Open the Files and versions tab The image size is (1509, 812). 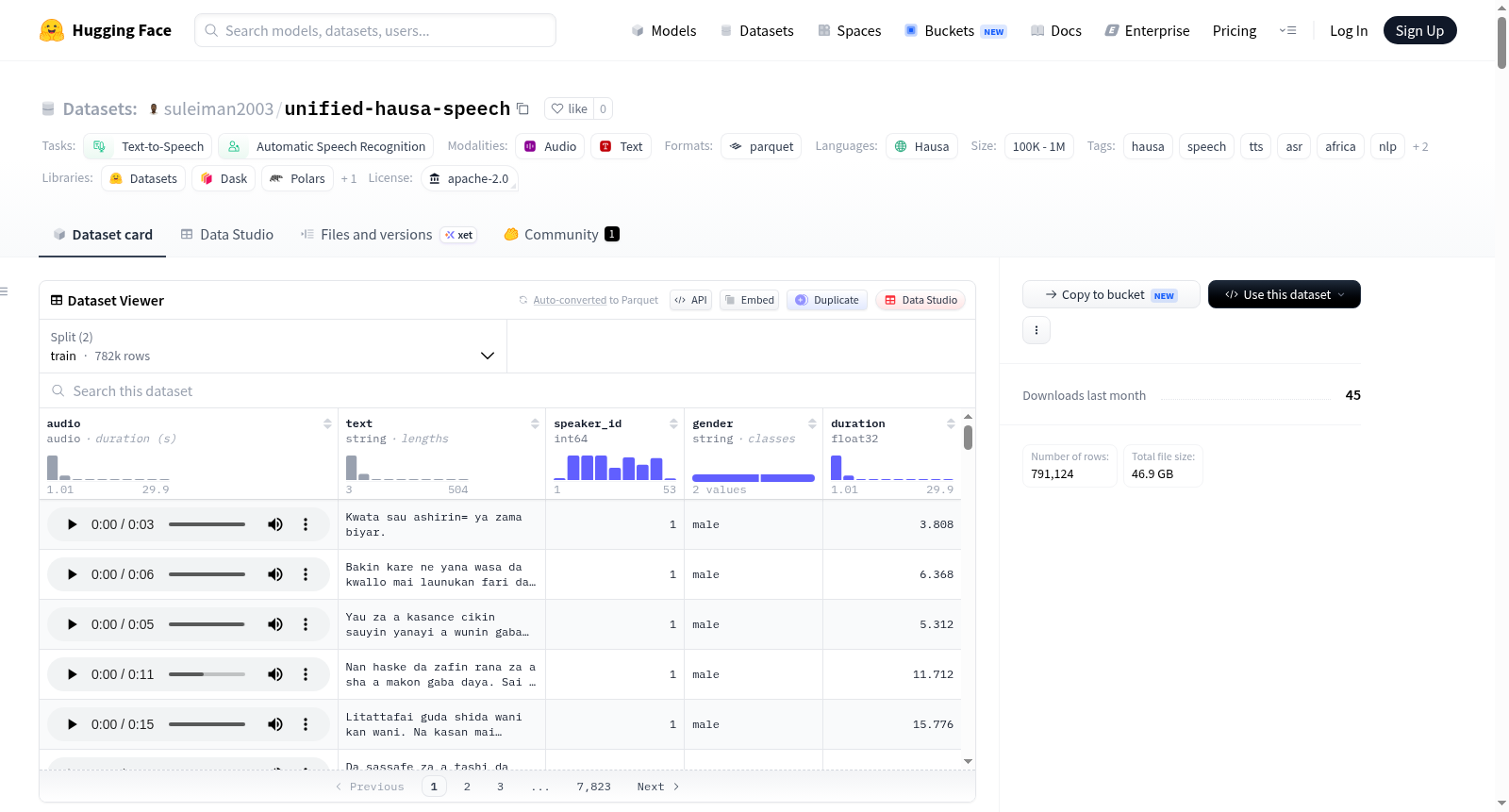click(x=389, y=235)
